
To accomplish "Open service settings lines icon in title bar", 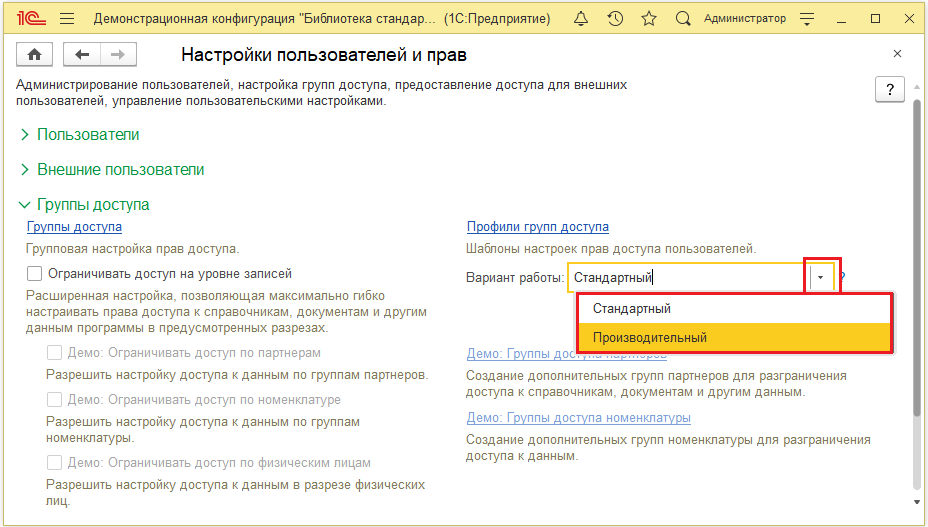I will coord(807,19).
